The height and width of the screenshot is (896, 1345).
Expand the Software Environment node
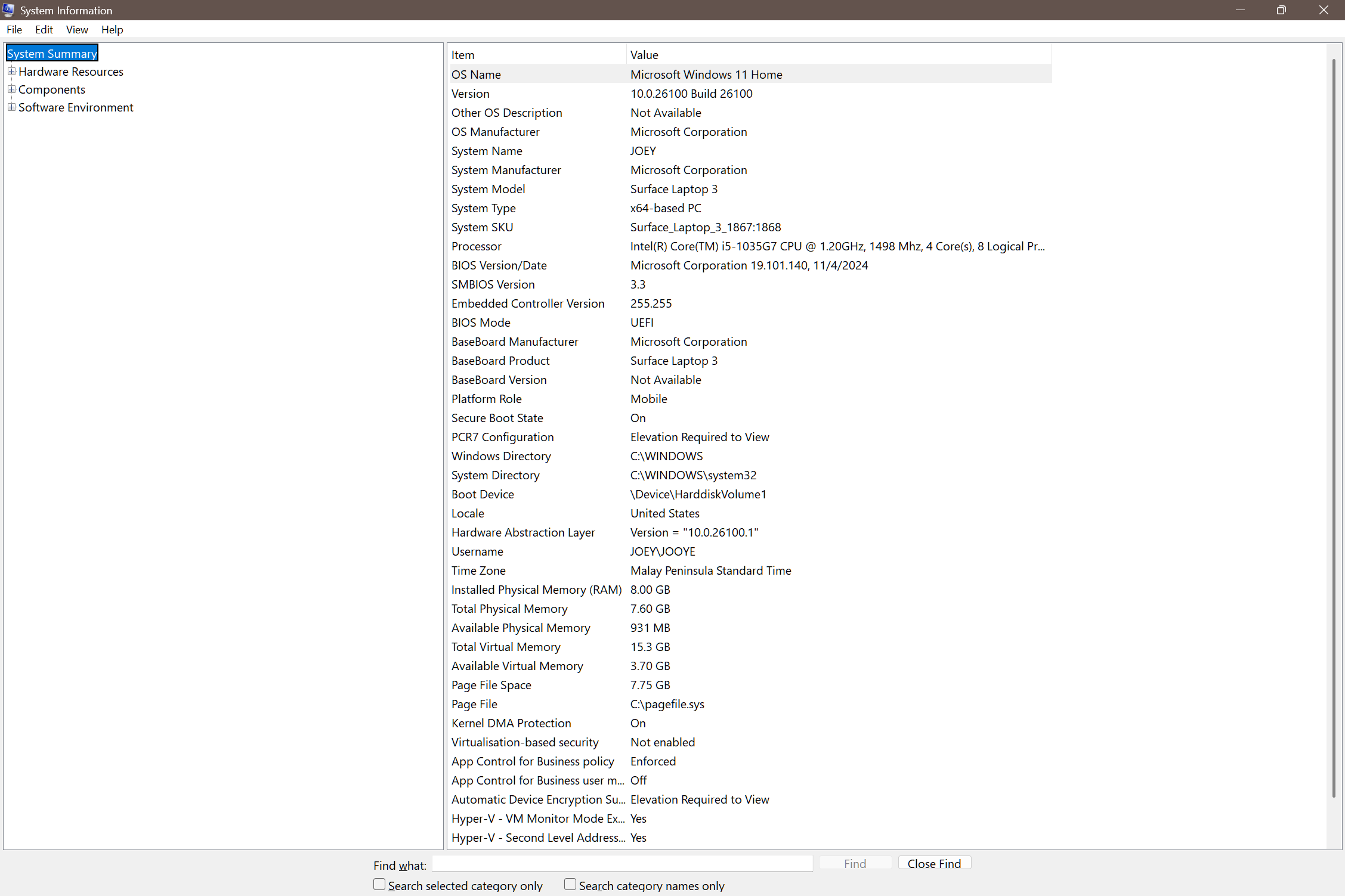(11, 107)
